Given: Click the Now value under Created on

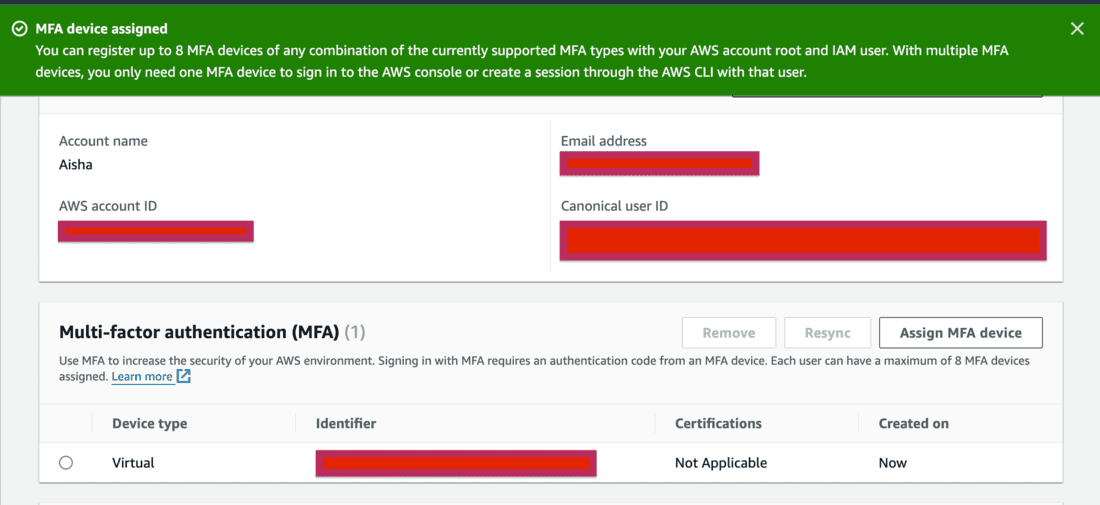Looking at the screenshot, I should point(893,463).
